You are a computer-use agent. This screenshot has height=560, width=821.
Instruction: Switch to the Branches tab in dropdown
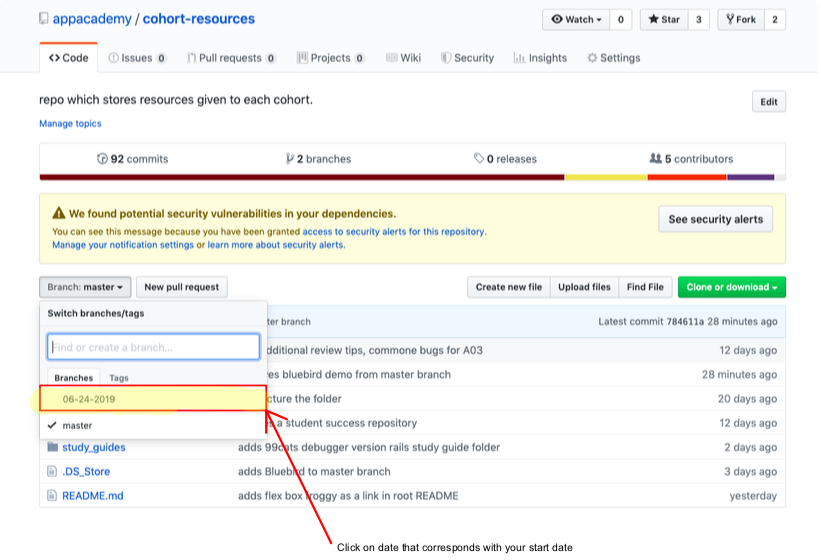click(73, 377)
